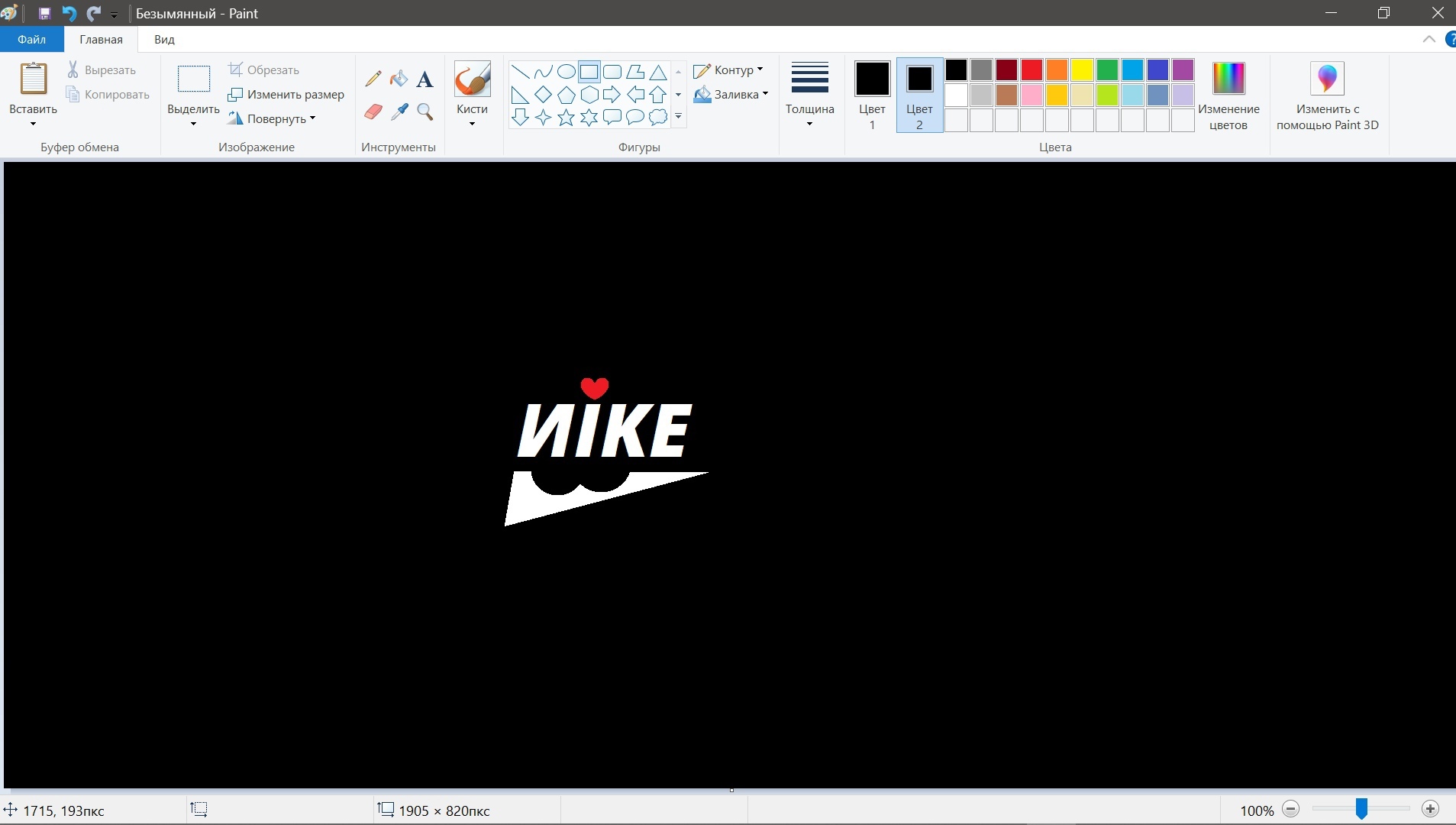This screenshot has height=825, width=1456.
Task: Choose the Triangle shape
Action: click(x=657, y=72)
